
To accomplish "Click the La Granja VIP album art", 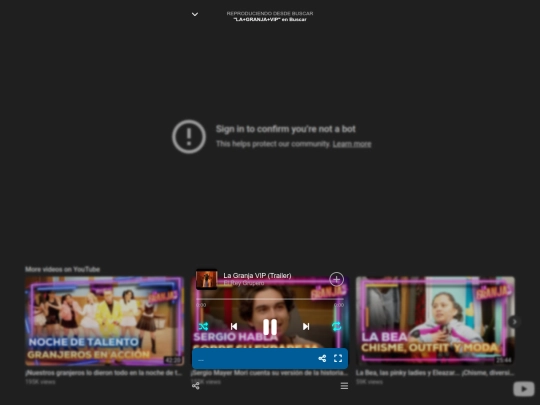I will (x=207, y=279).
